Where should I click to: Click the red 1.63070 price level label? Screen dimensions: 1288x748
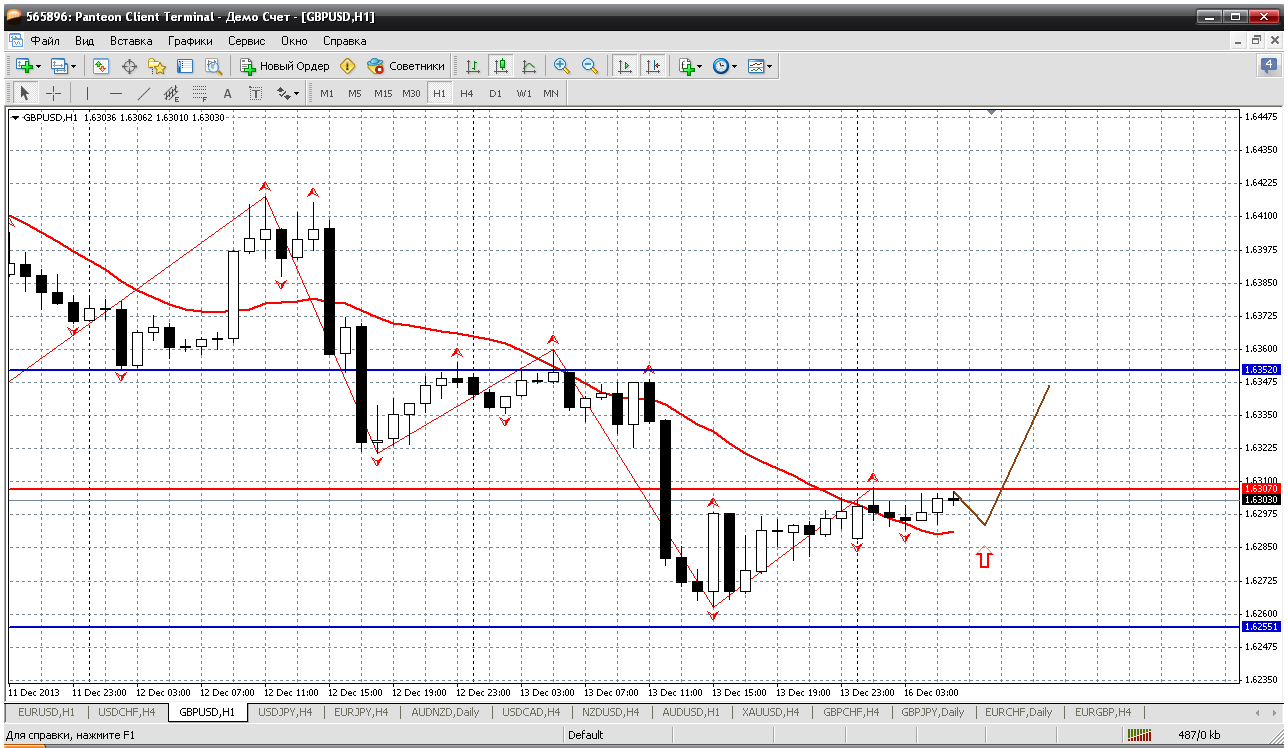pos(1260,488)
